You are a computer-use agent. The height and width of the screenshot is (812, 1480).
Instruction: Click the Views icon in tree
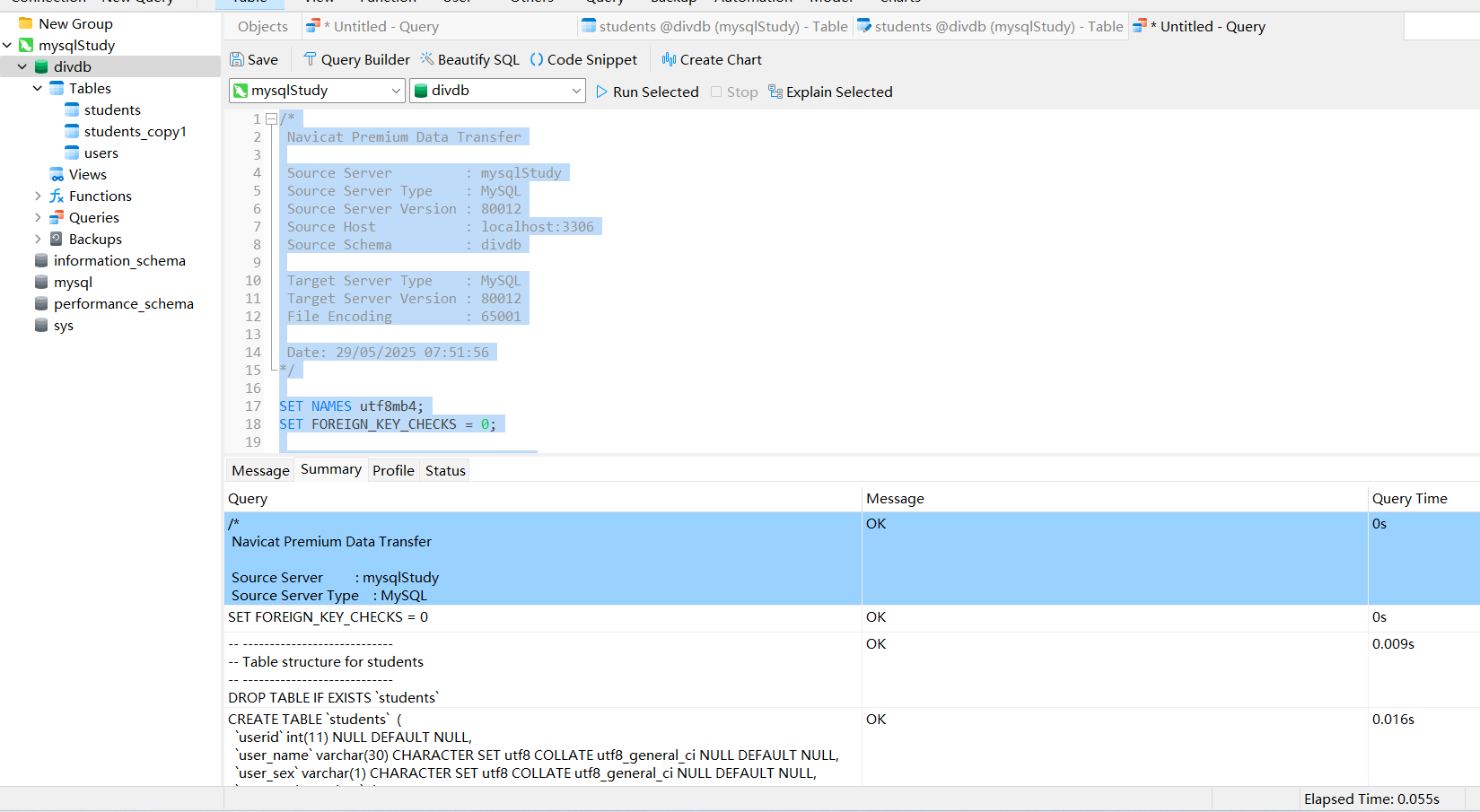(57, 174)
